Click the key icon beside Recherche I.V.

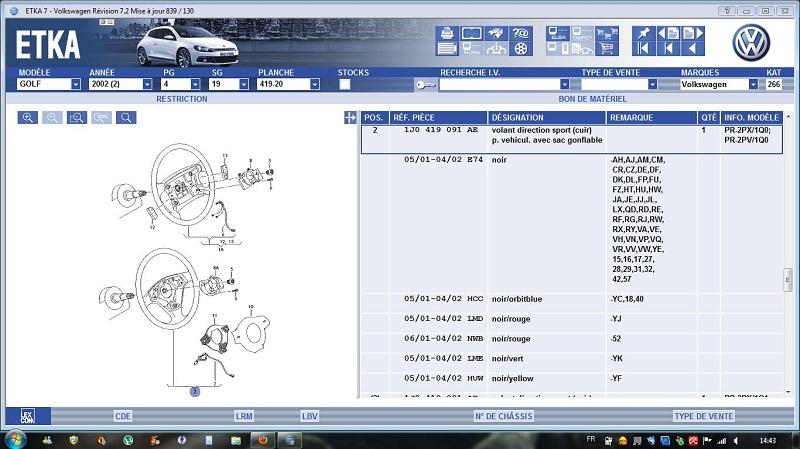point(426,85)
